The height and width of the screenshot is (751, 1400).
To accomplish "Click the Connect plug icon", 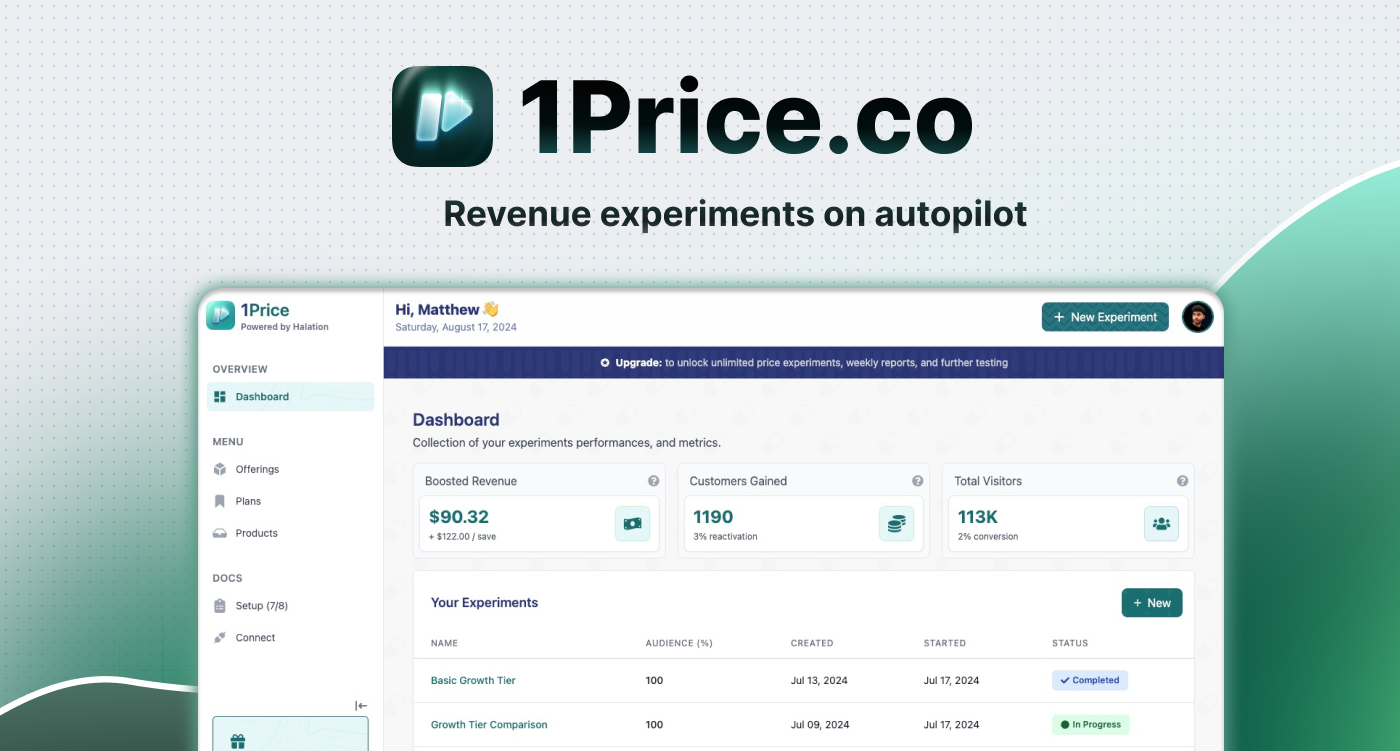I will 220,637.
